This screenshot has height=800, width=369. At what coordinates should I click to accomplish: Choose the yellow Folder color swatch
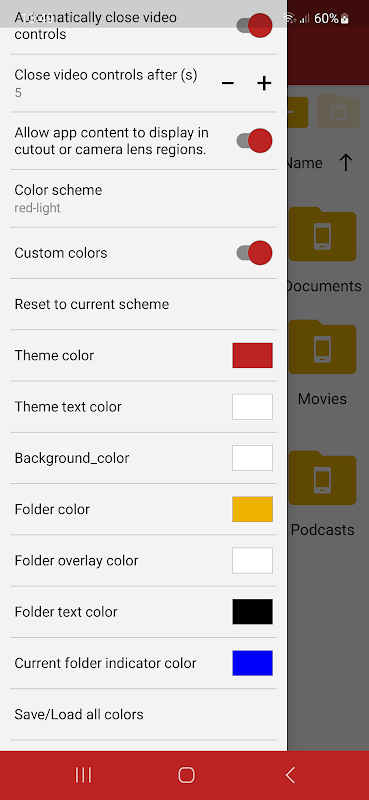[x=253, y=509]
